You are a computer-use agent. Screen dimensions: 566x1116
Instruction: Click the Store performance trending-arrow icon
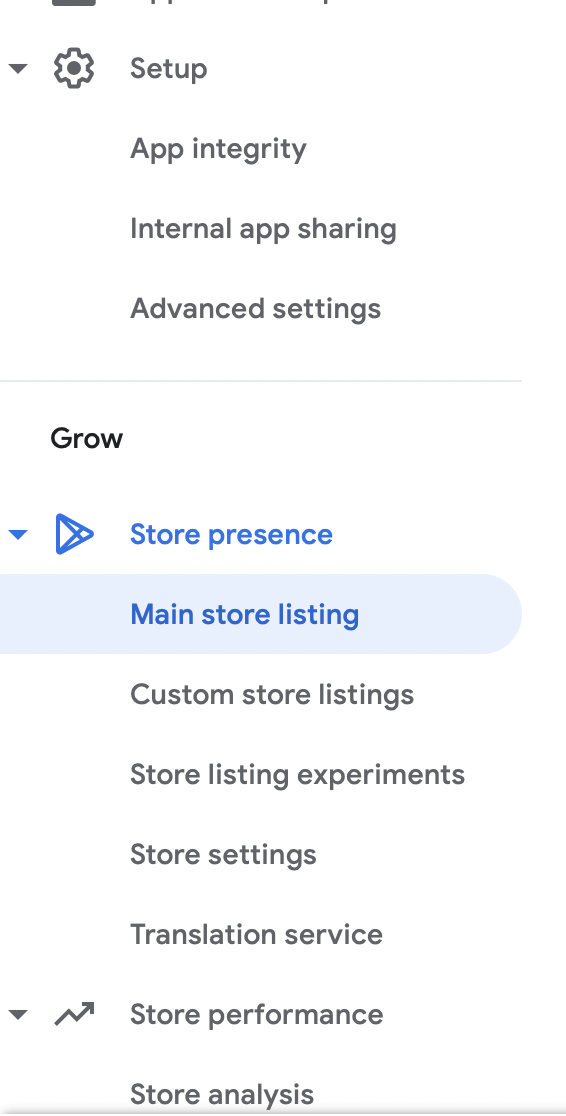[74, 1014]
